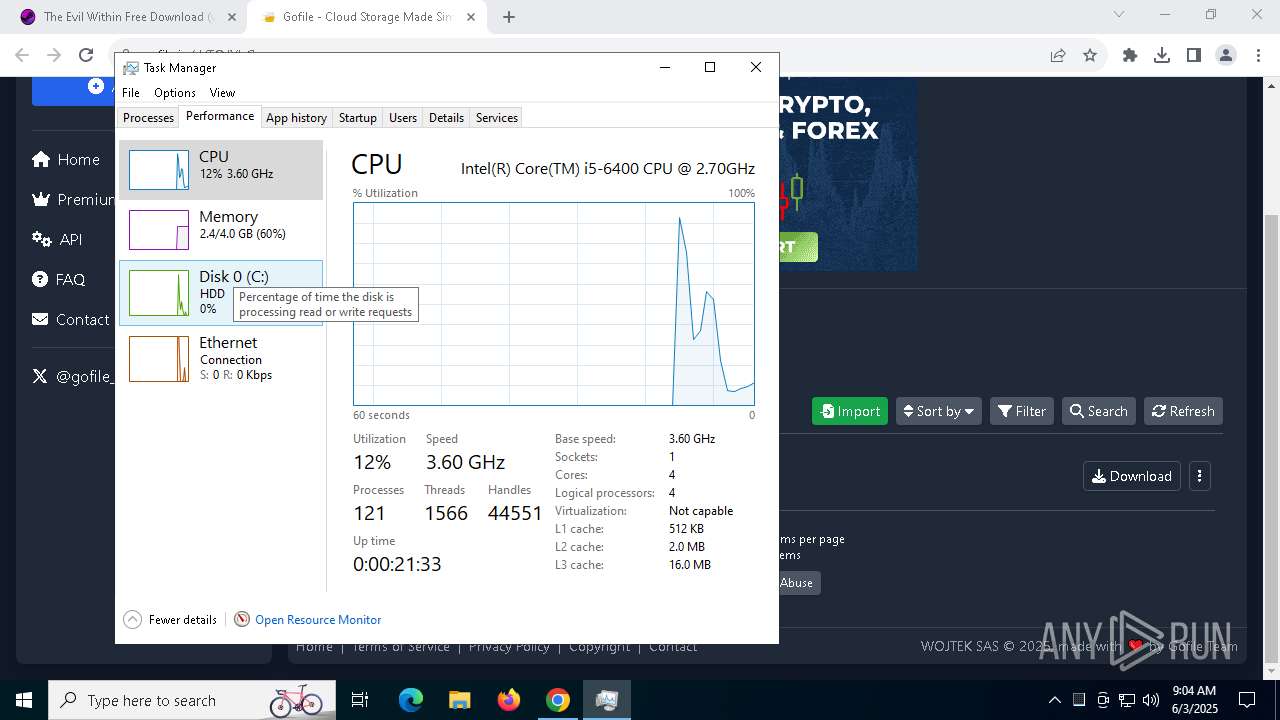Open the volume tray icon
The image size is (1280, 720).
tap(1151, 700)
